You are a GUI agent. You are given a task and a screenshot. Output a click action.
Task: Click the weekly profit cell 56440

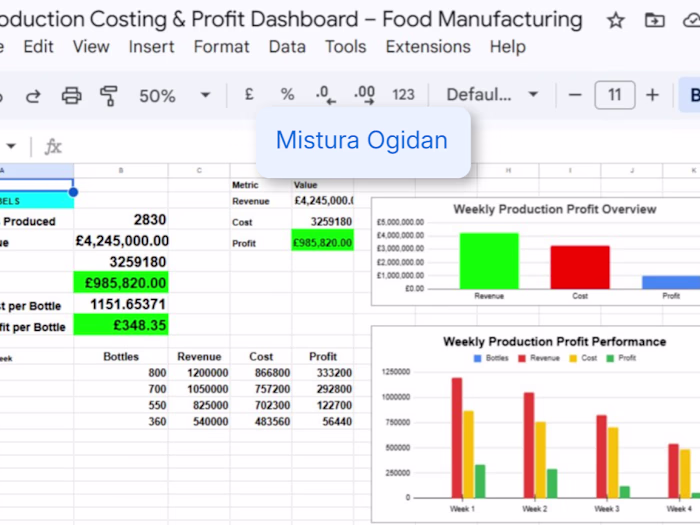coord(323,421)
